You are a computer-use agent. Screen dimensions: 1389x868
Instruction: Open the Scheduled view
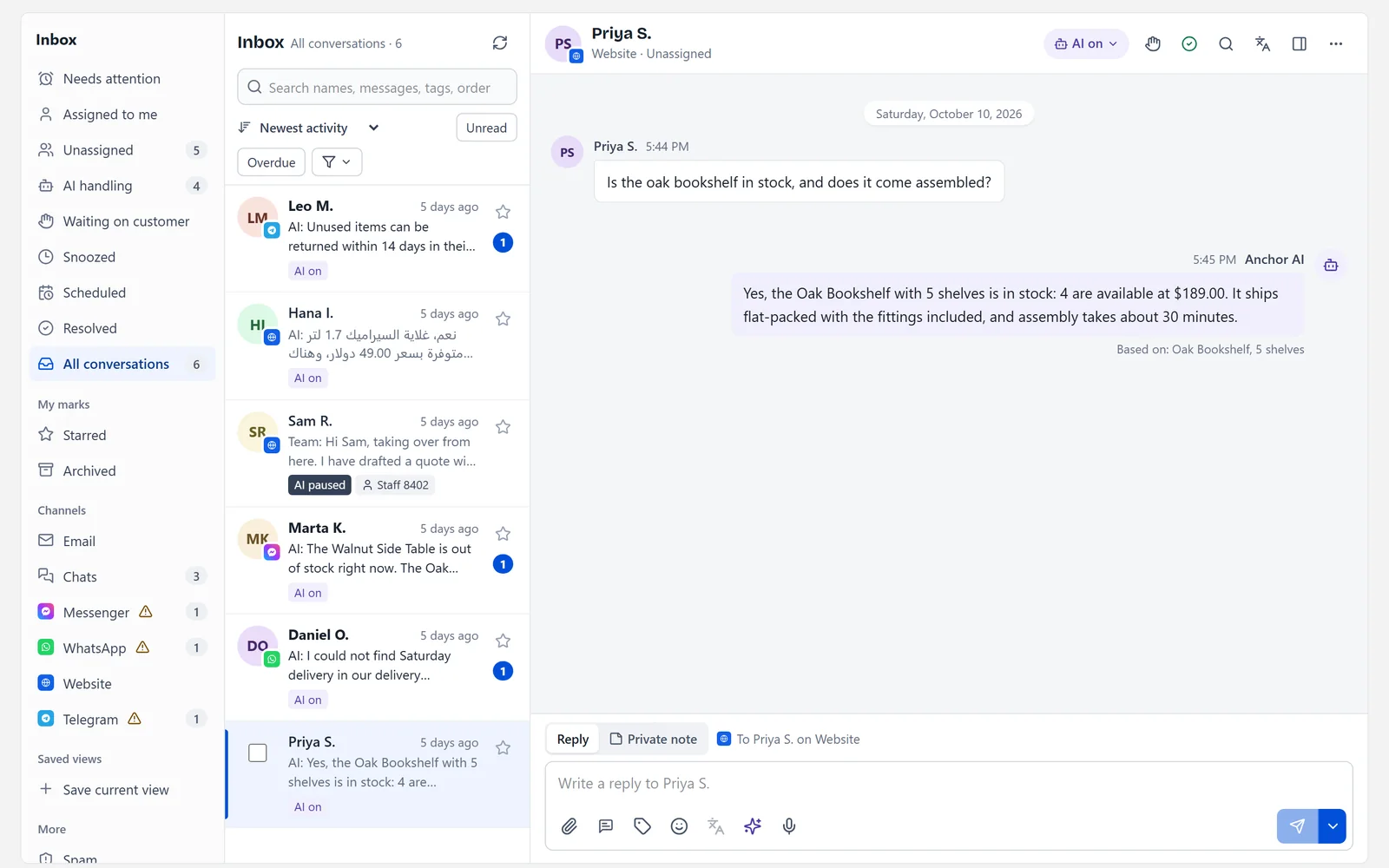coord(122,293)
